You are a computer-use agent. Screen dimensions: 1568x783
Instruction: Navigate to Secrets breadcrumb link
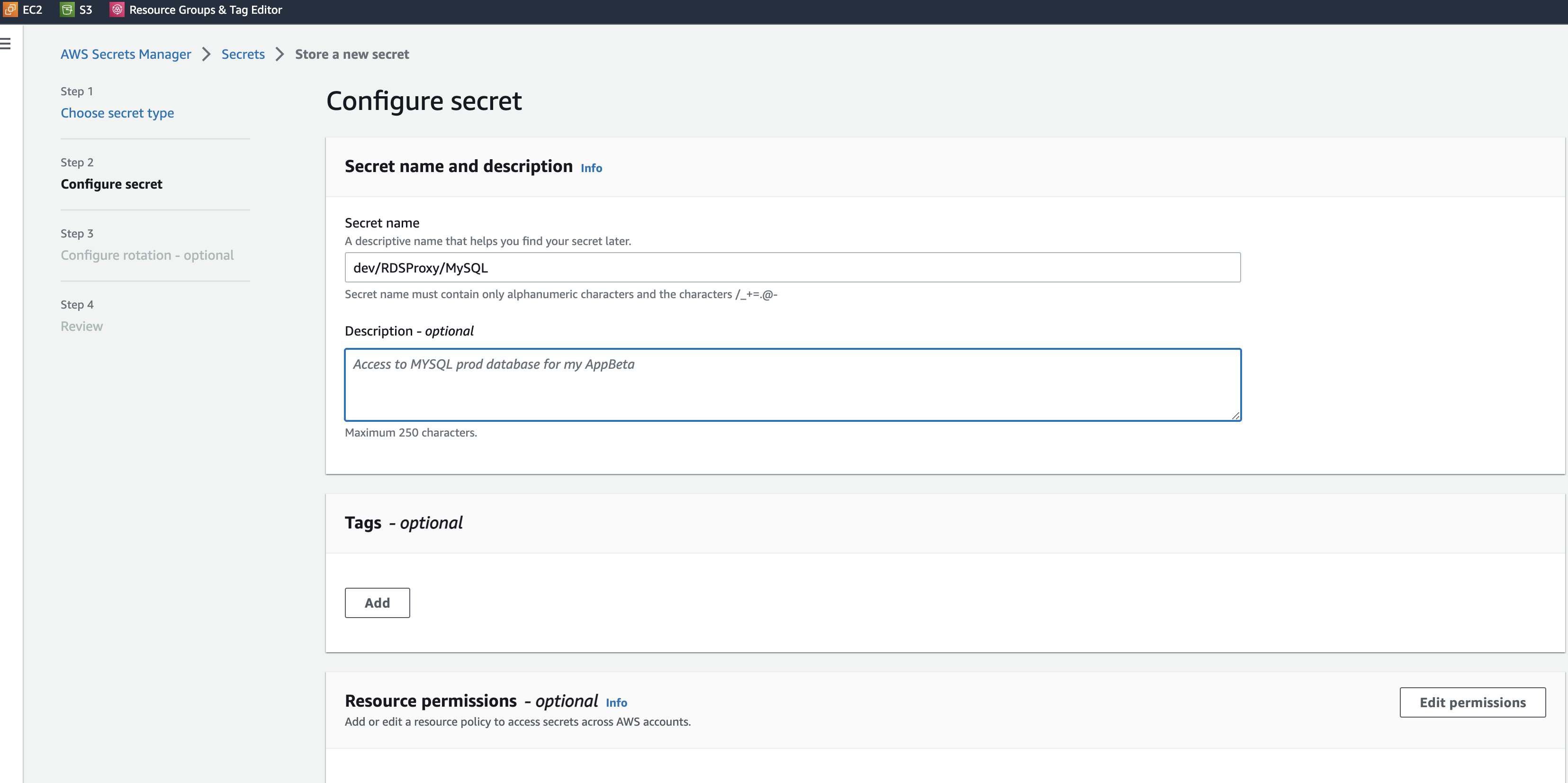point(243,54)
